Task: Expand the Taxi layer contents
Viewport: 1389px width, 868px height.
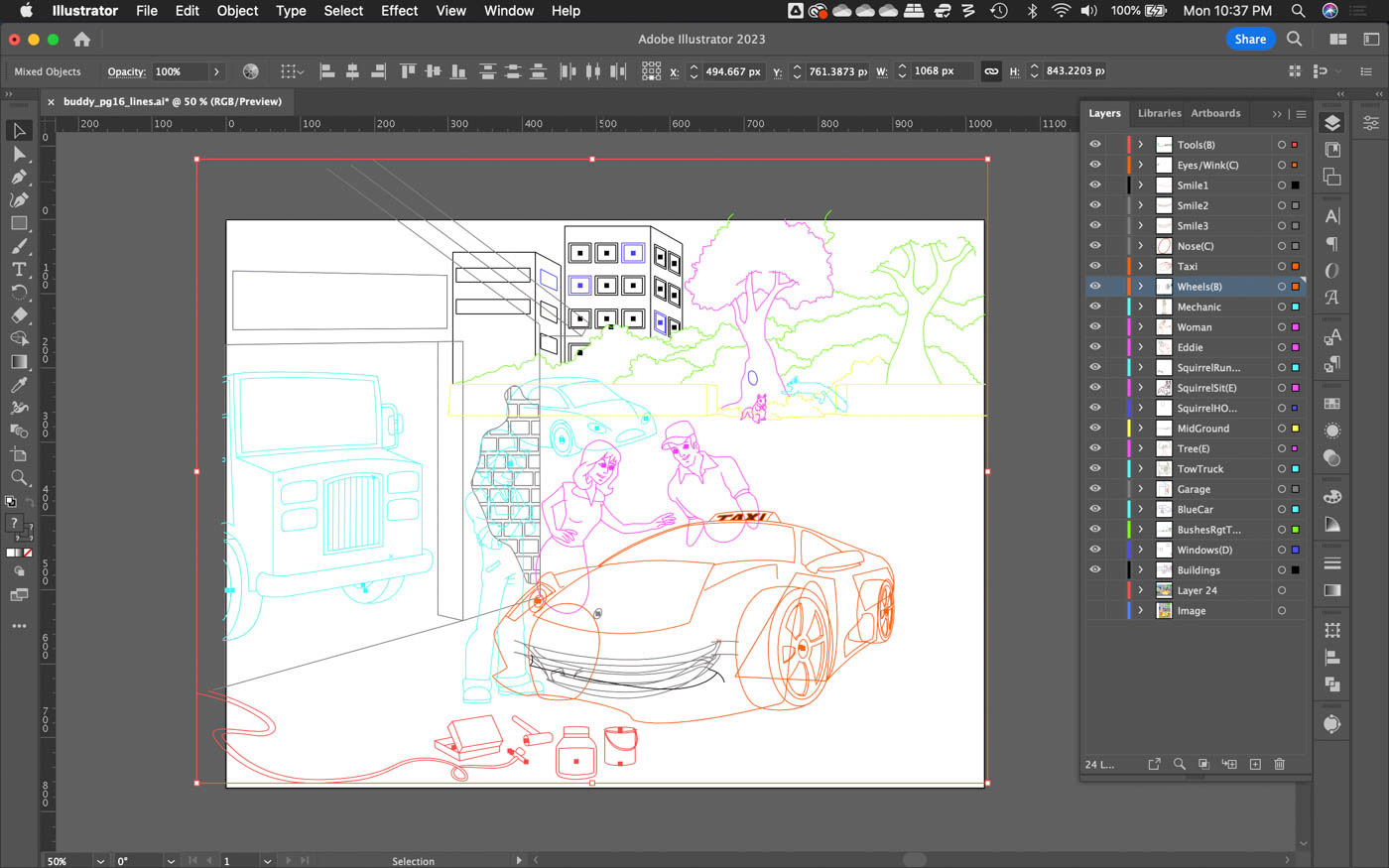Action: pos(1141,266)
